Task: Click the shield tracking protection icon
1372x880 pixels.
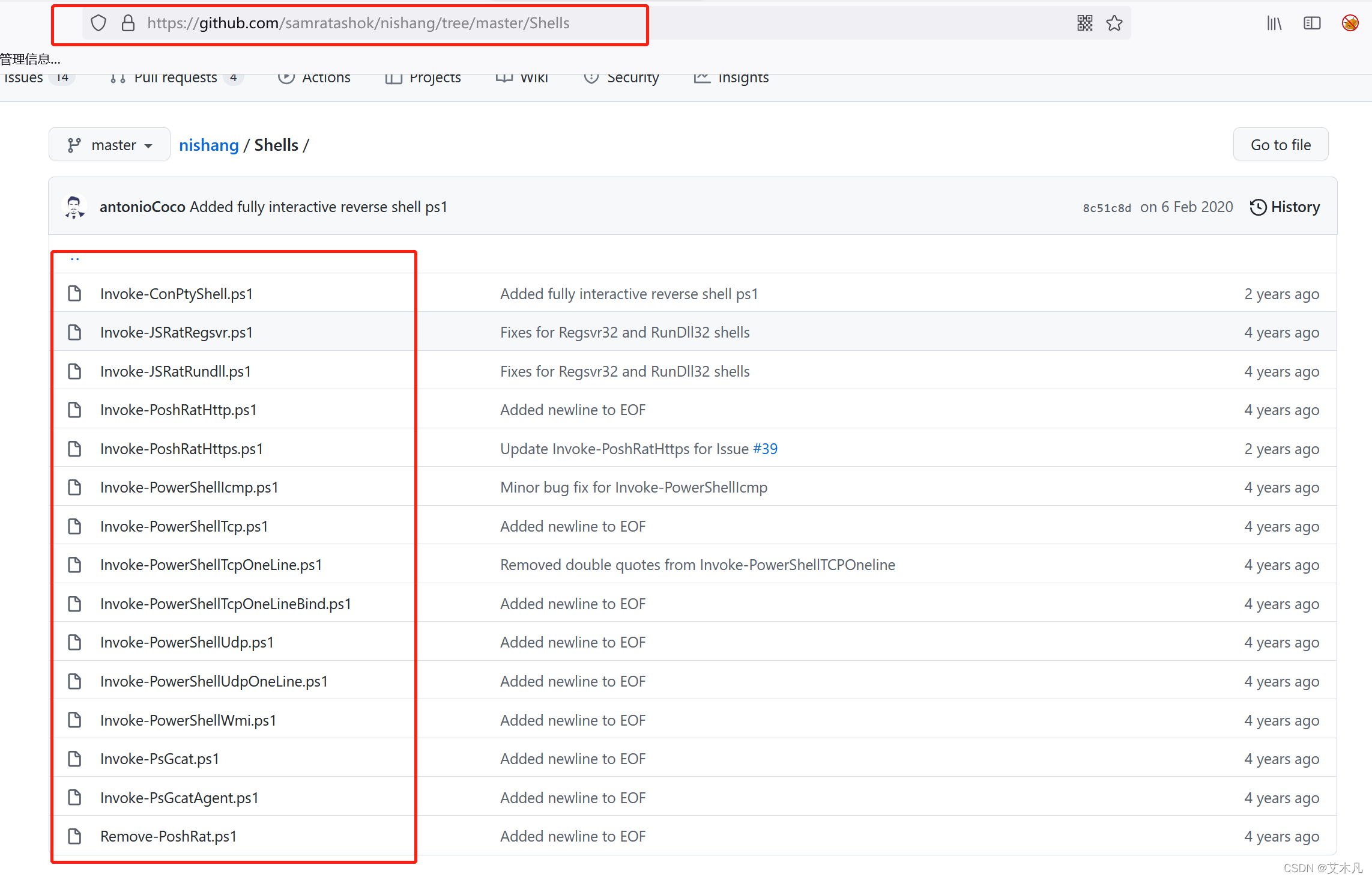Action: click(98, 23)
